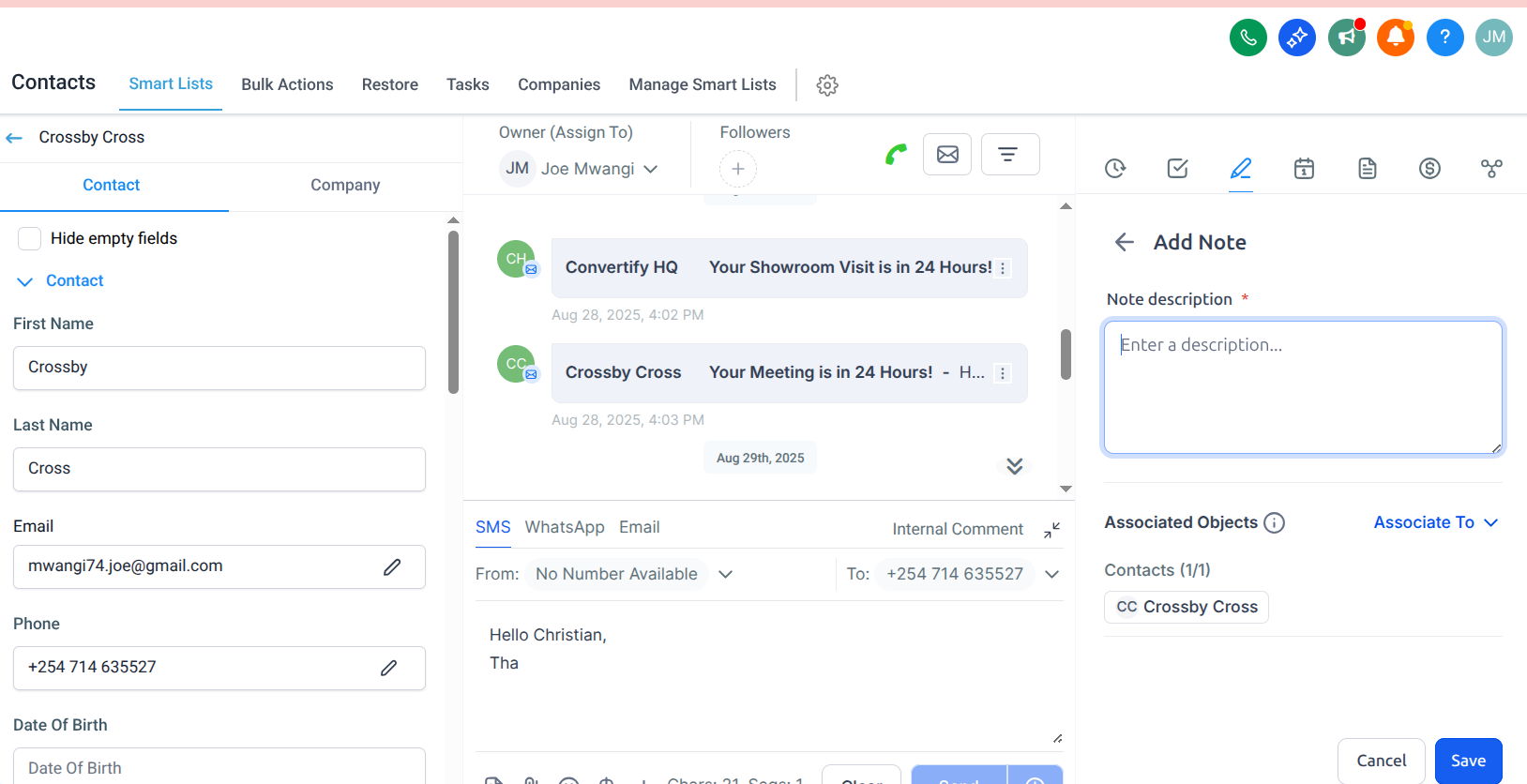Click the Date Of Birth field

[219, 766]
